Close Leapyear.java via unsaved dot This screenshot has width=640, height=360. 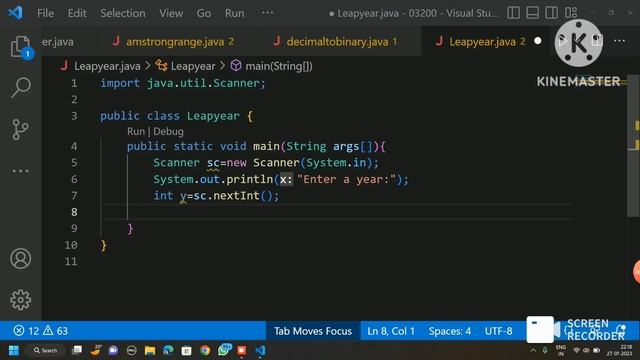coord(538,41)
